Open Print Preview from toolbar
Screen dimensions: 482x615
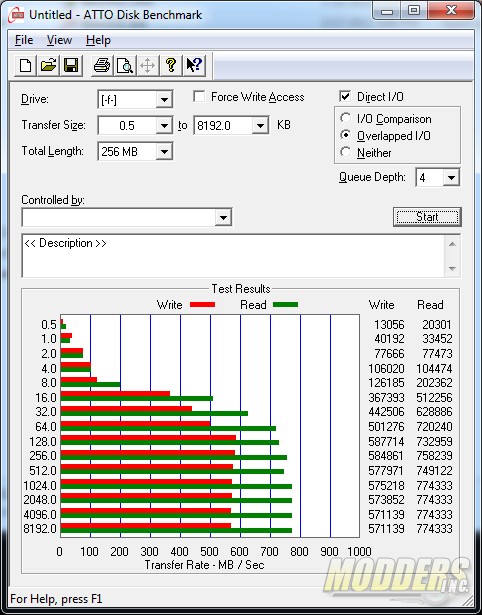pyautogui.click(x=125, y=65)
